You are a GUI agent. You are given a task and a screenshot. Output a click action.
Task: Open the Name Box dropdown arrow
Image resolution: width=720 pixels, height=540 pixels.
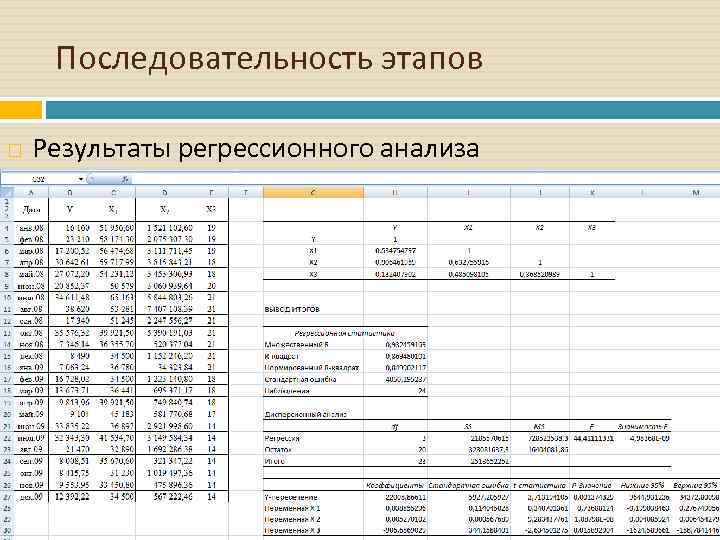[x=81, y=180]
